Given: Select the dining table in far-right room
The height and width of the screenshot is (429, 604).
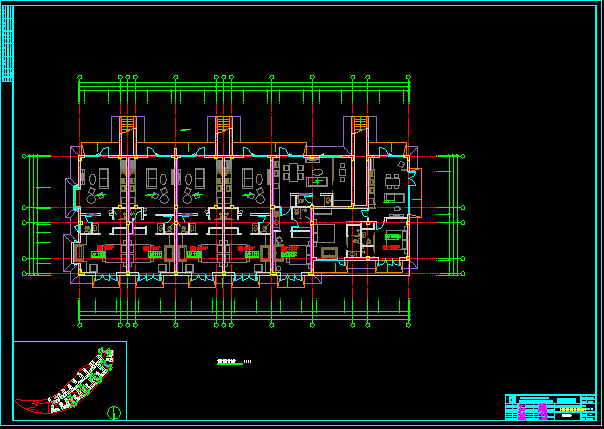Looking at the screenshot, I should click(393, 182).
